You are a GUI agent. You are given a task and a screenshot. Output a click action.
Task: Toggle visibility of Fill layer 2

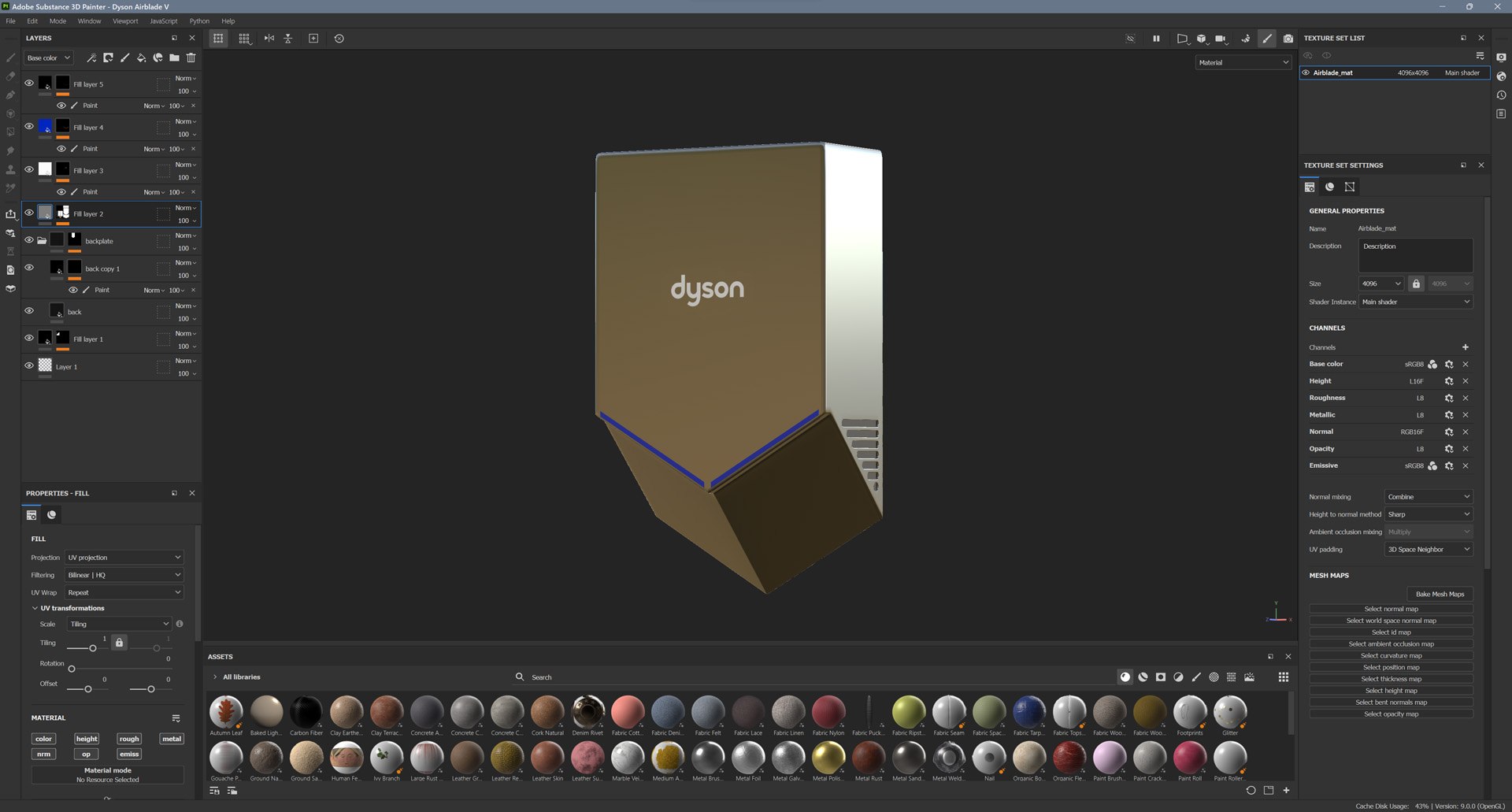(x=29, y=213)
